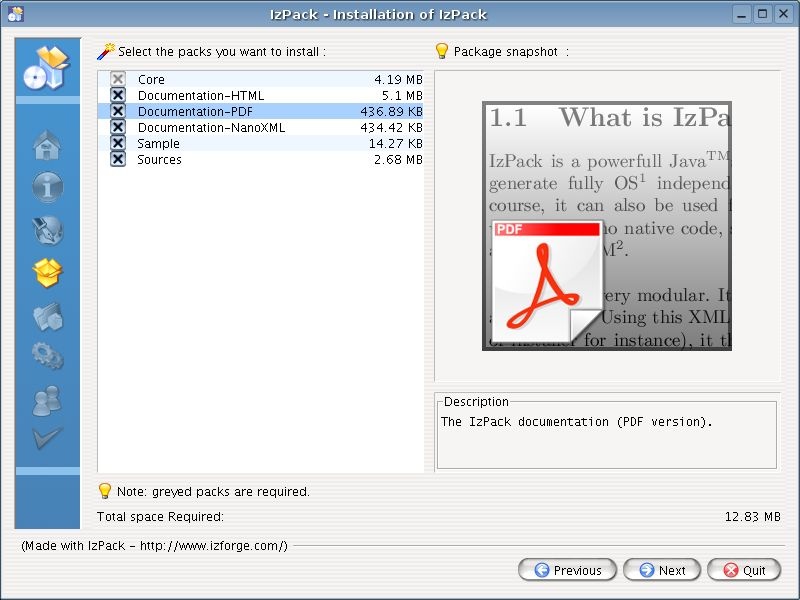Click the 436.89 KB size value
This screenshot has height=600, width=800.
(391, 112)
